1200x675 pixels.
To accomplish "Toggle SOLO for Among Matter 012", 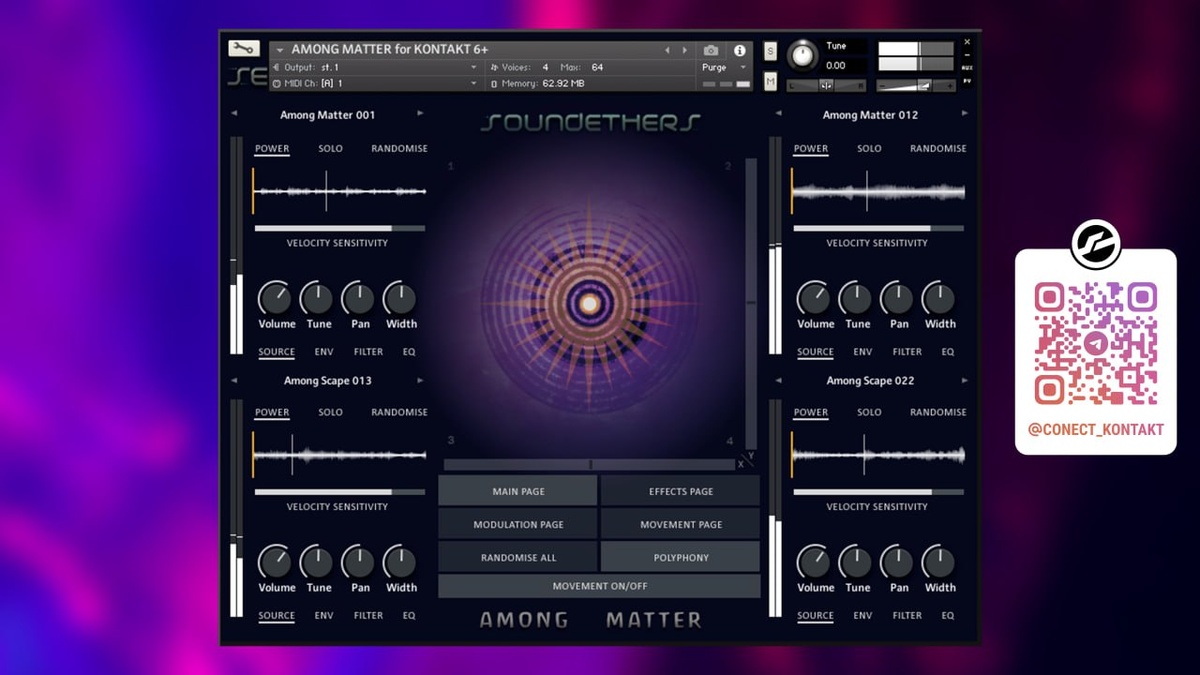I will click(x=869, y=148).
